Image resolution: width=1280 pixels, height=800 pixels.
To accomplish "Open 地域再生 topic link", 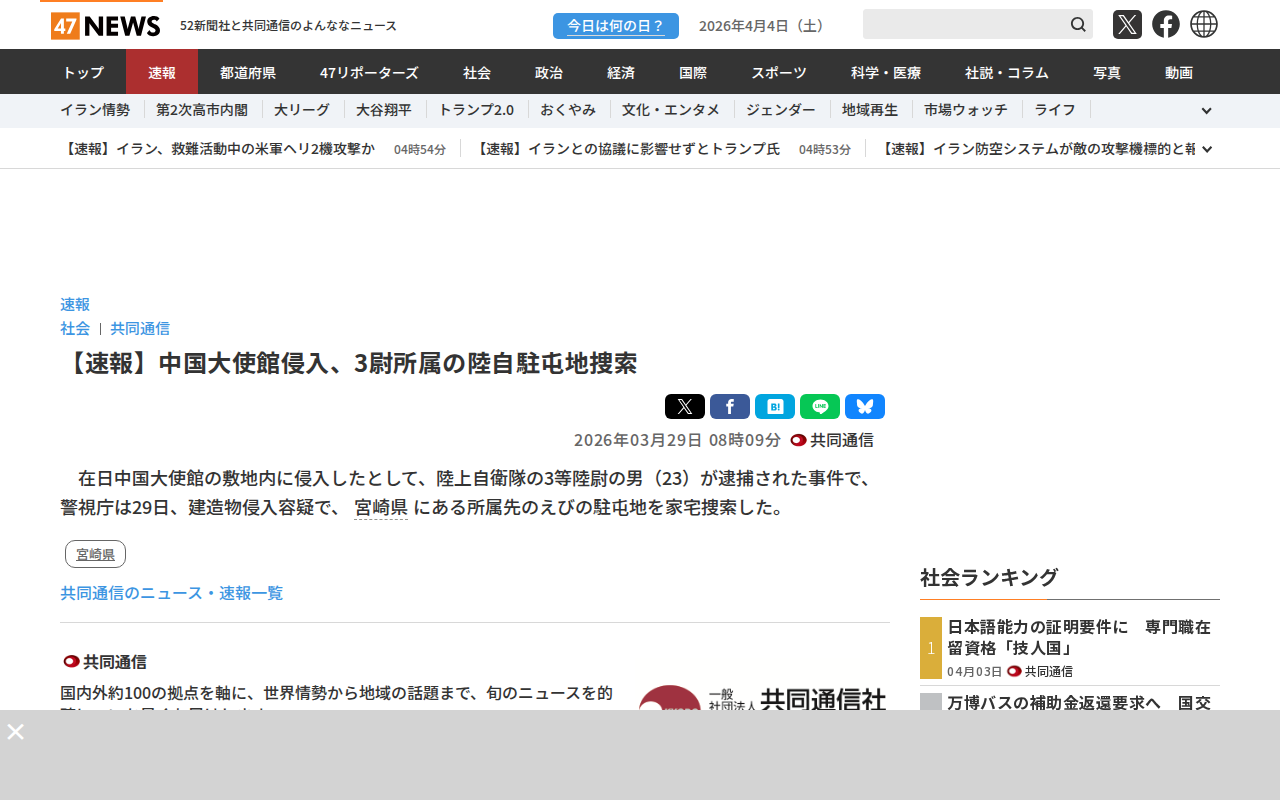I will [x=870, y=110].
